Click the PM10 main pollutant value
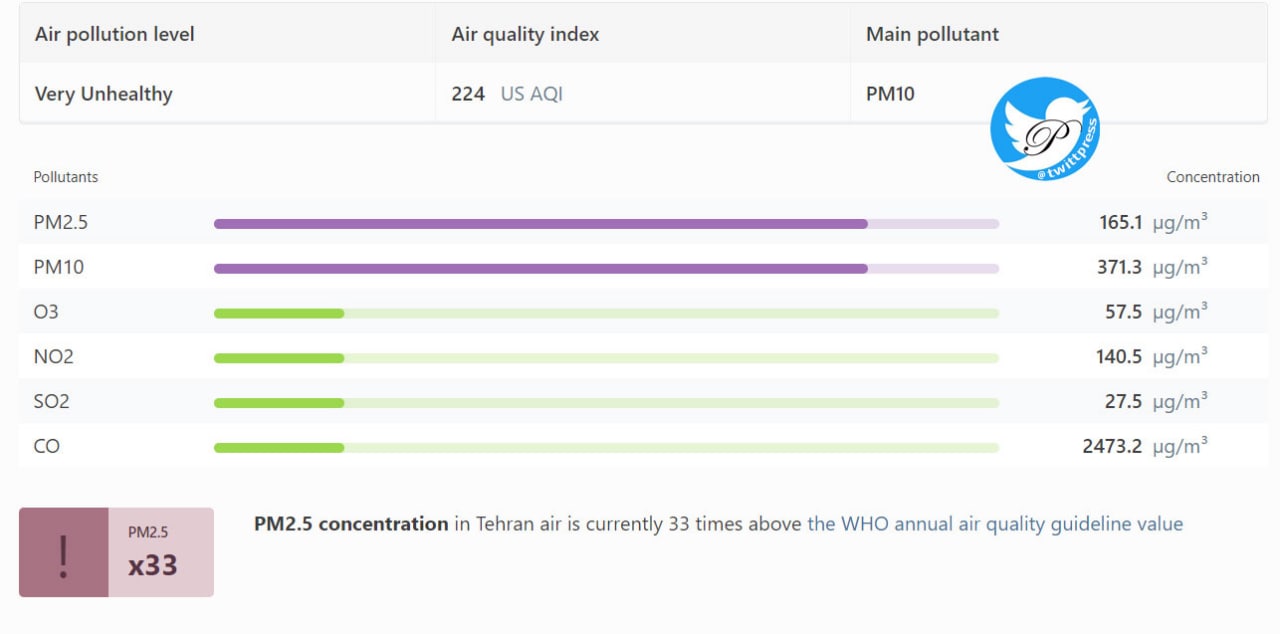 point(890,94)
